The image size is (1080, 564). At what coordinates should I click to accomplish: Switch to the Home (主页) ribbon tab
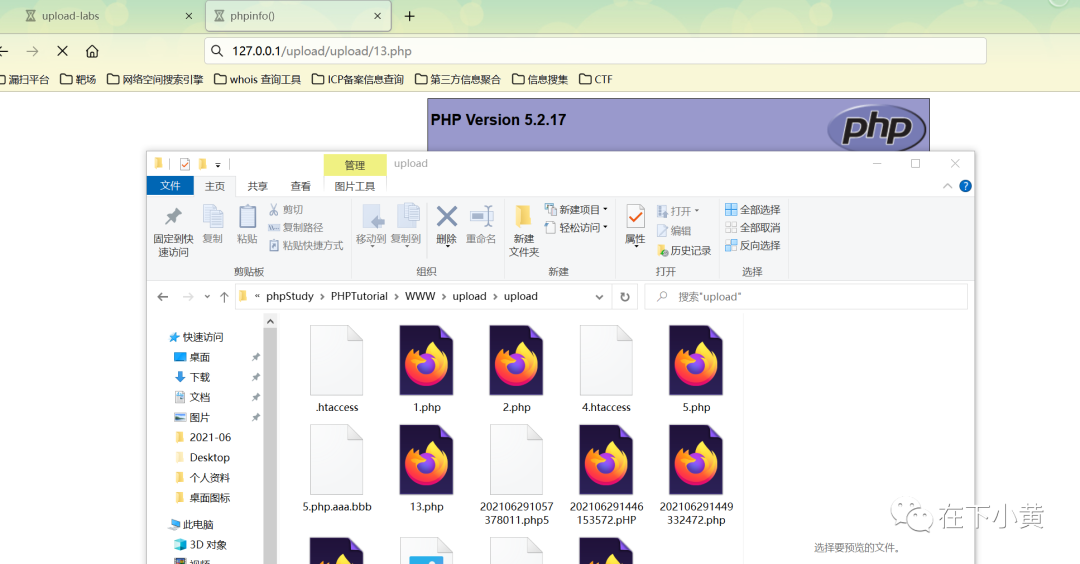(215, 186)
